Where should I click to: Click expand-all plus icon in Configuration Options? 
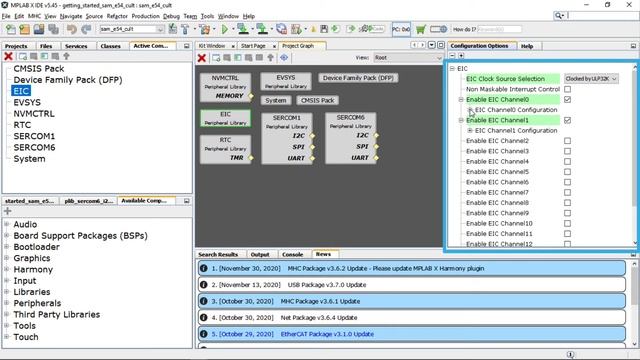point(461,56)
